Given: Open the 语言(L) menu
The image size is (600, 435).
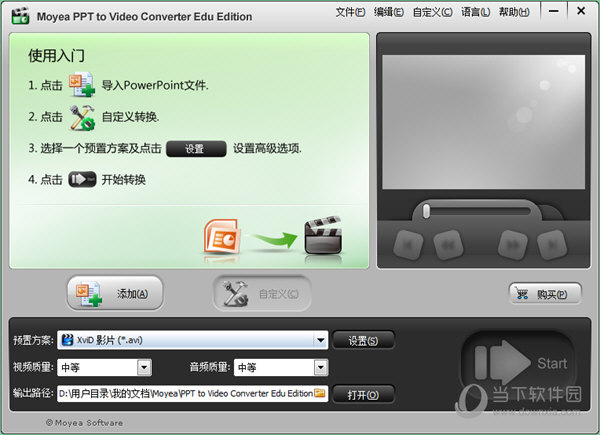Looking at the screenshot, I should tap(475, 12).
